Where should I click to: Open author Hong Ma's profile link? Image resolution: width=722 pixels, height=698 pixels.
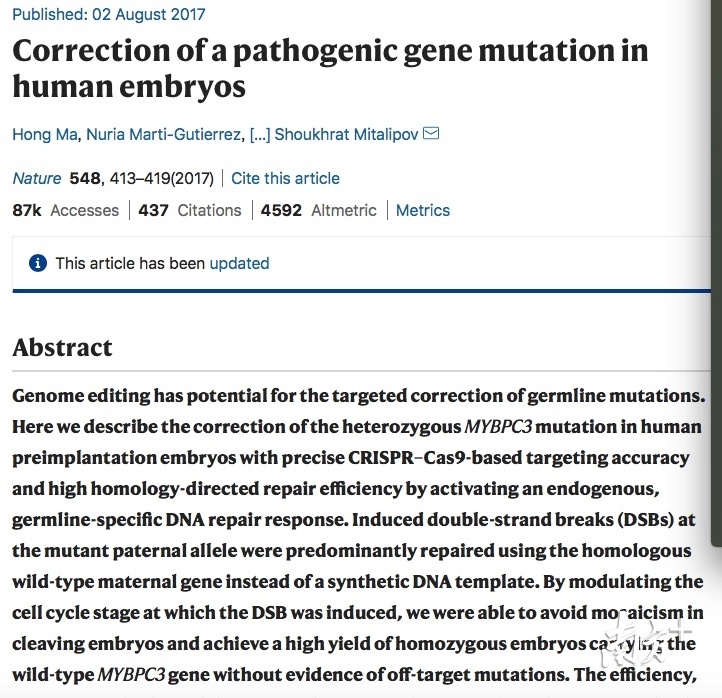(x=45, y=134)
